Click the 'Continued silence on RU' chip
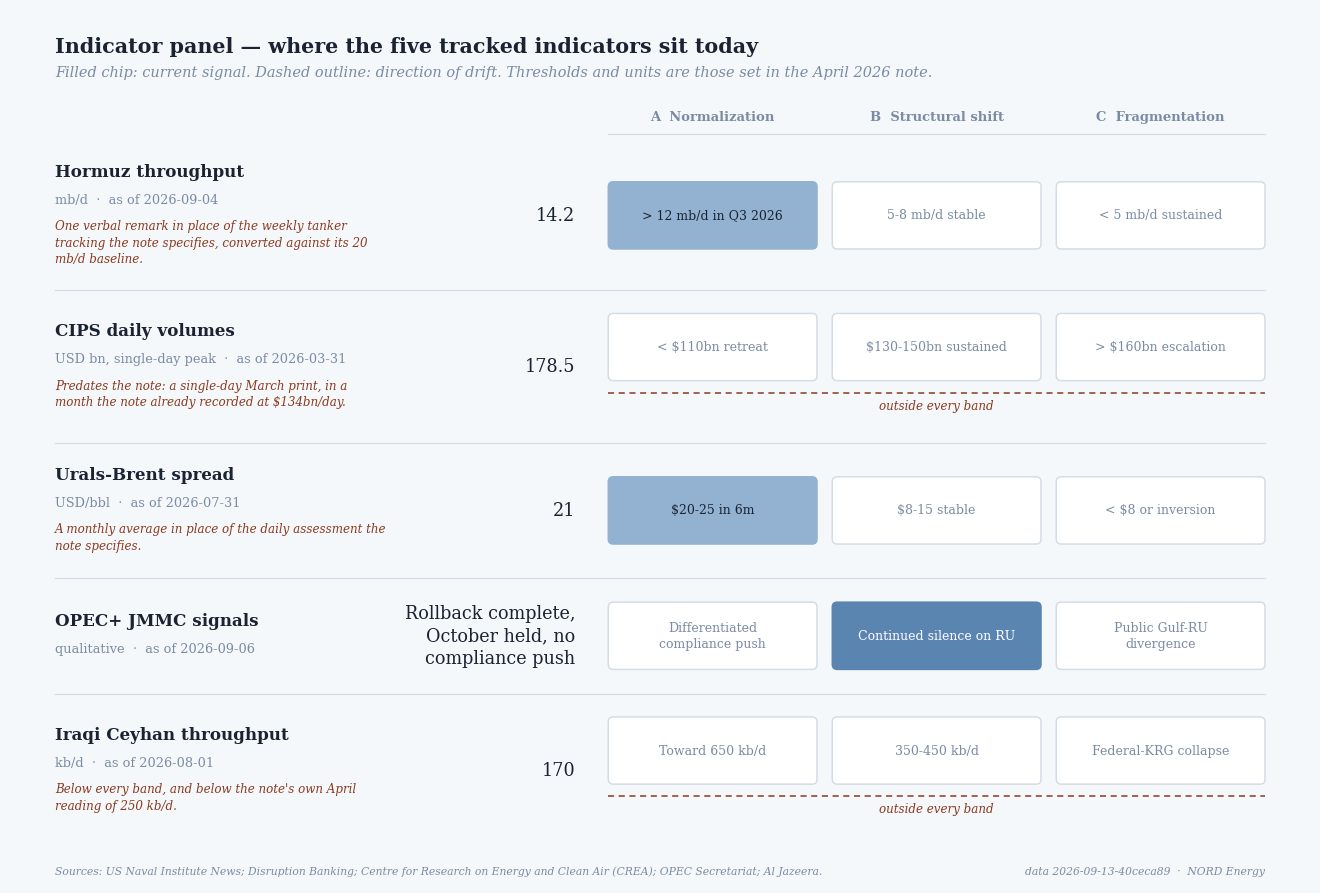Image resolution: width=1320 pixels, height=893 pixels. tap(936, 636)
